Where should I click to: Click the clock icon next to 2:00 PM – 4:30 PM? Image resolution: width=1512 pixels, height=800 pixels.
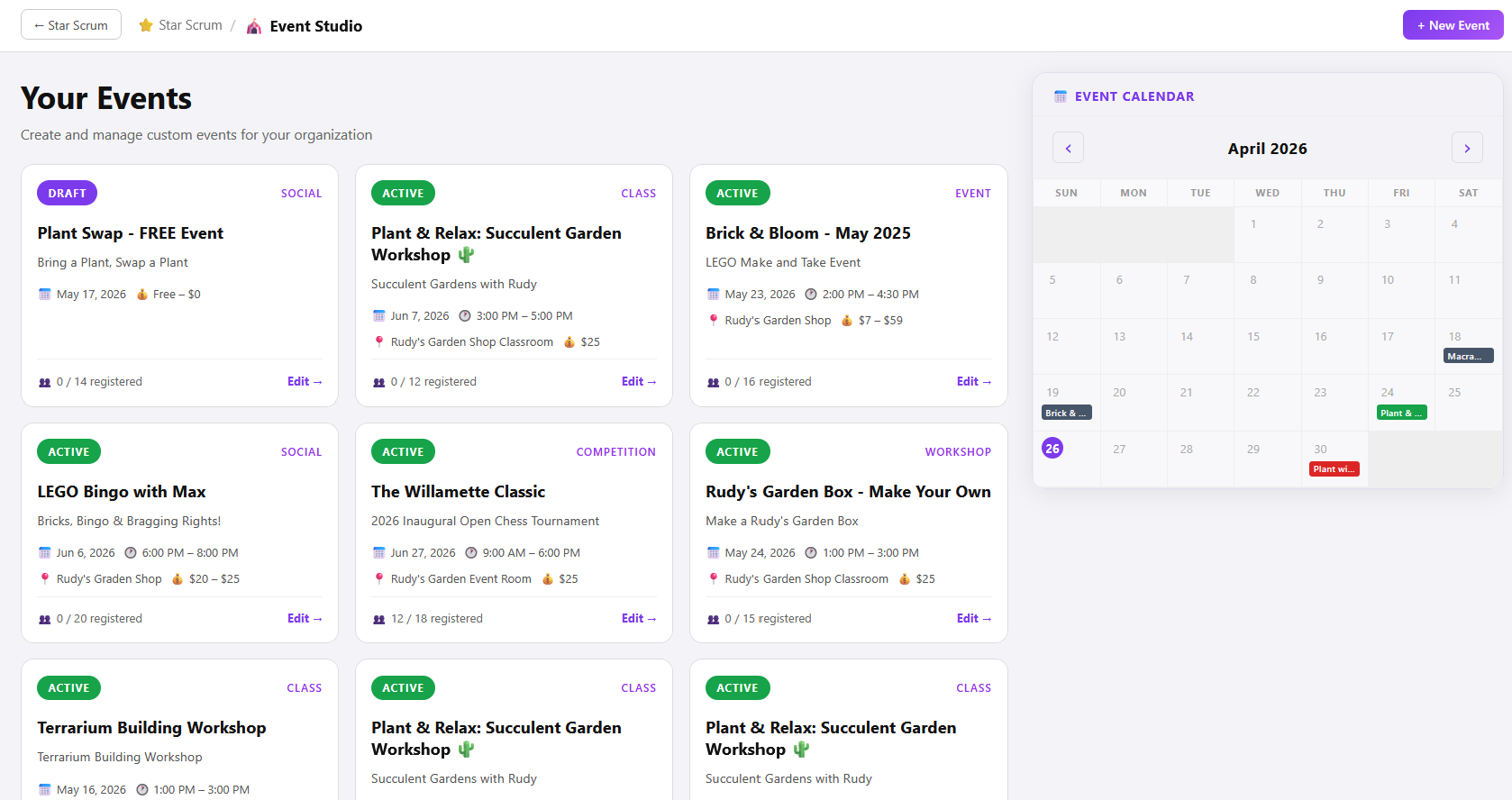[811, 294]
